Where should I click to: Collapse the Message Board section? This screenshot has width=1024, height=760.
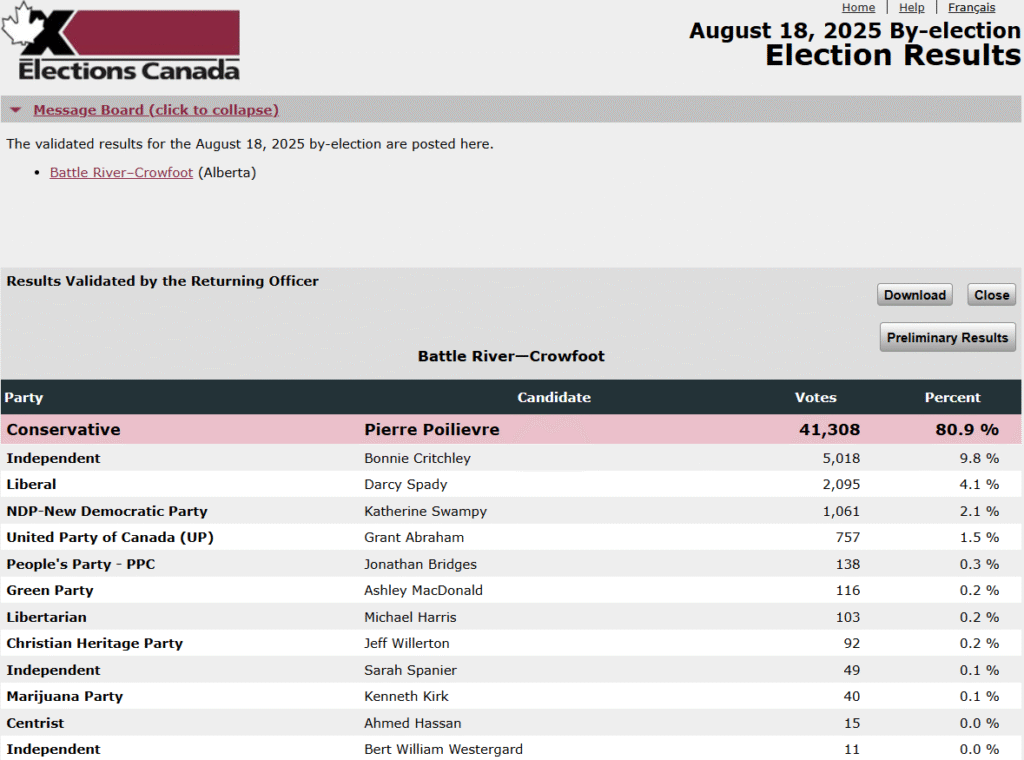point(154,109)
